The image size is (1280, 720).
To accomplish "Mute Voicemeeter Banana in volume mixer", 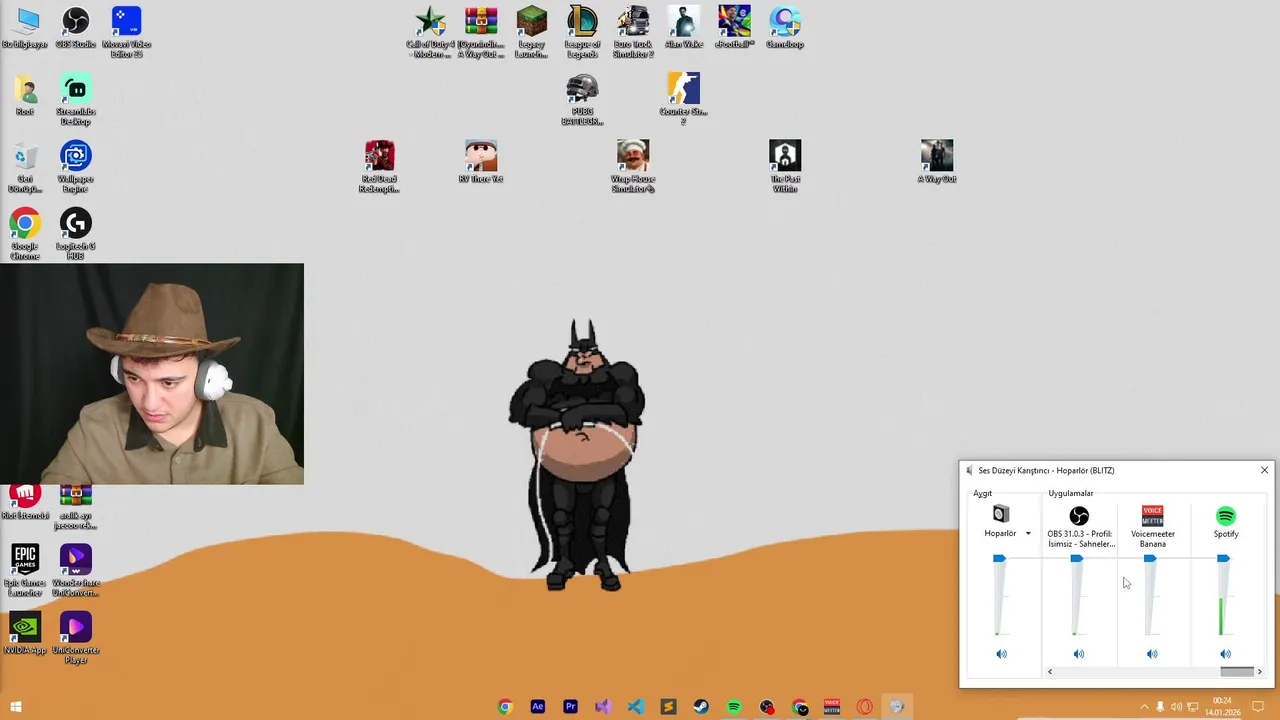I will [x=1152, y=654].
